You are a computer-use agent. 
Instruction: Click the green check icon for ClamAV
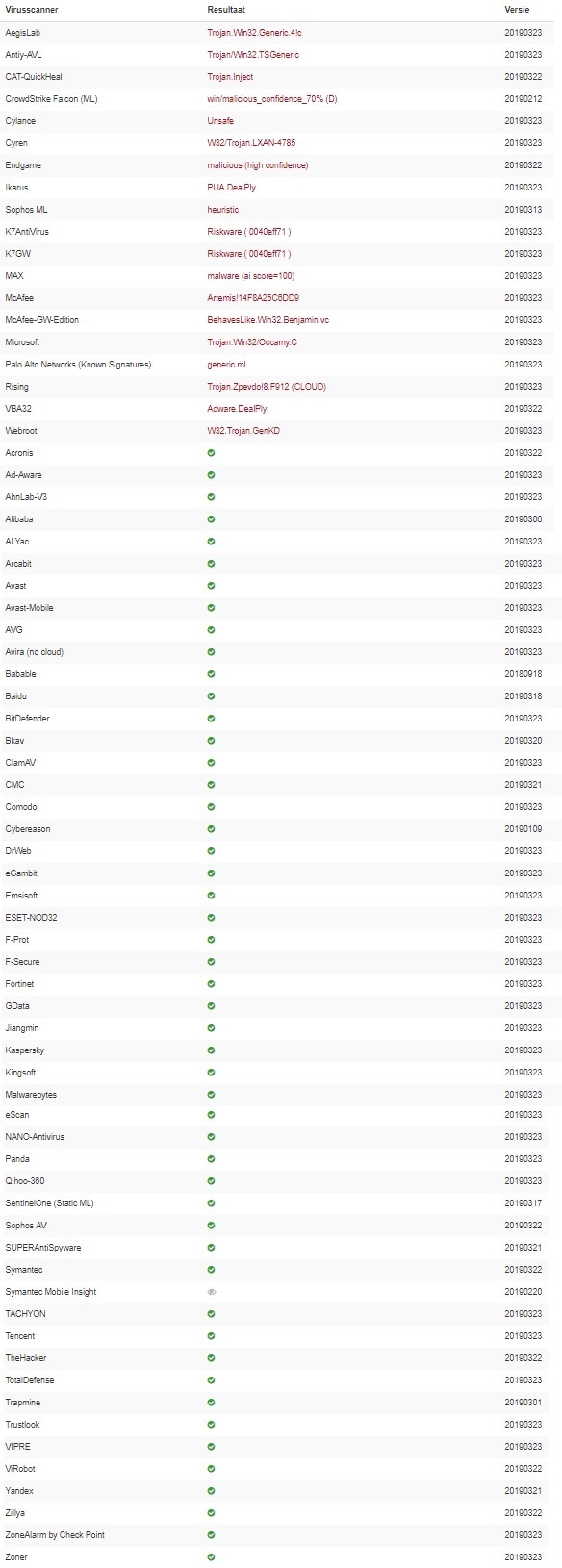click(211, 762)
